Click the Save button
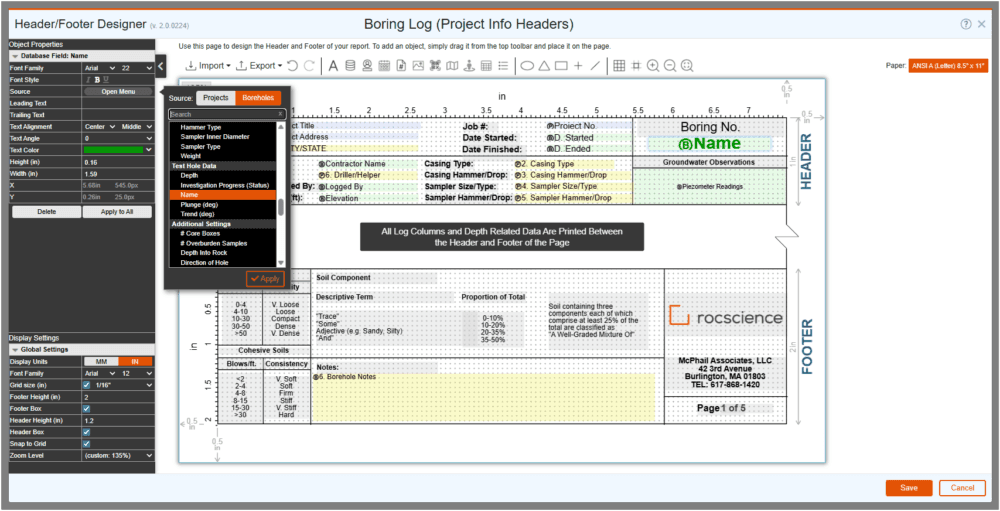 [909, 488]
